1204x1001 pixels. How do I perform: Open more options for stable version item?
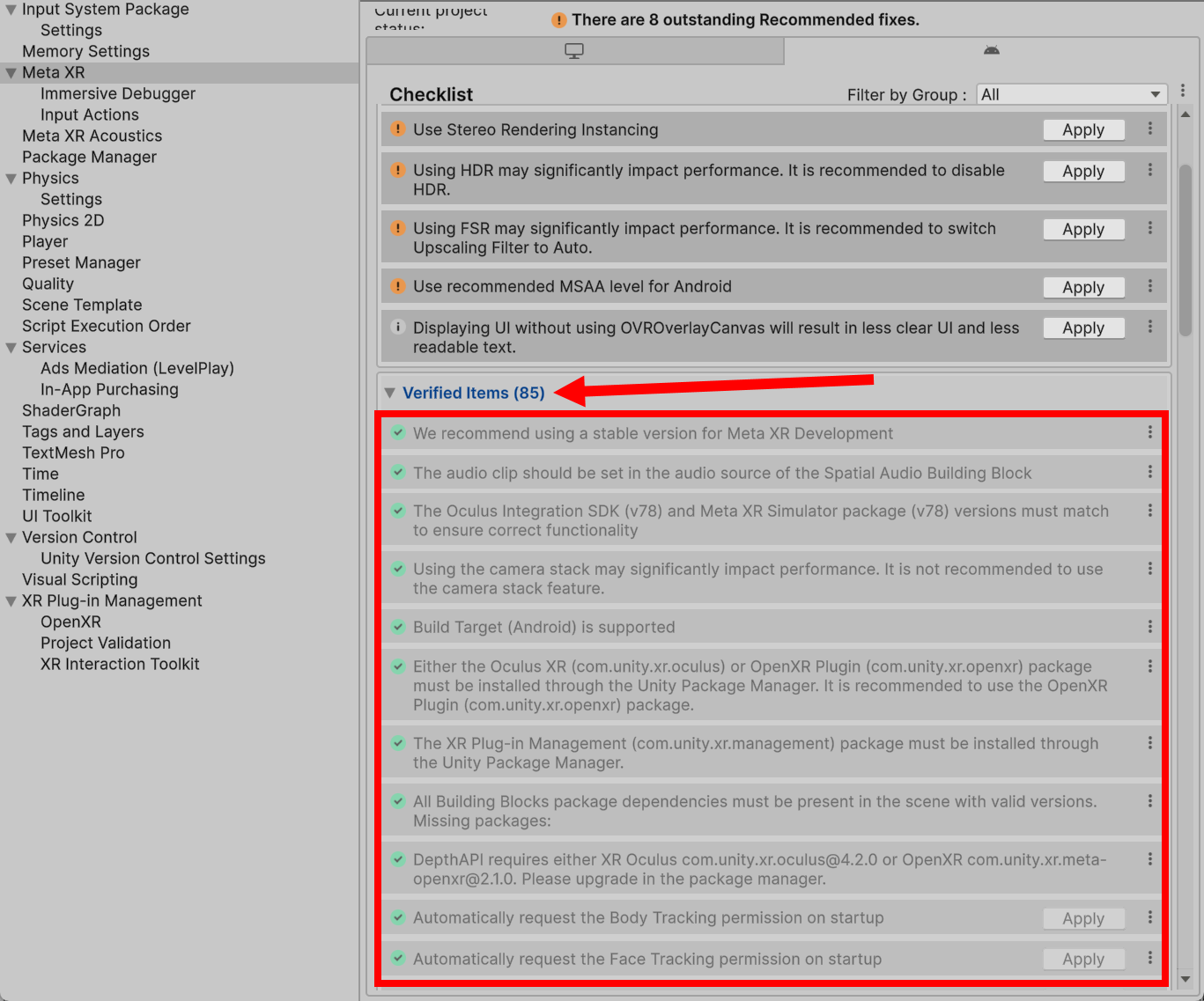(1150, 432)
